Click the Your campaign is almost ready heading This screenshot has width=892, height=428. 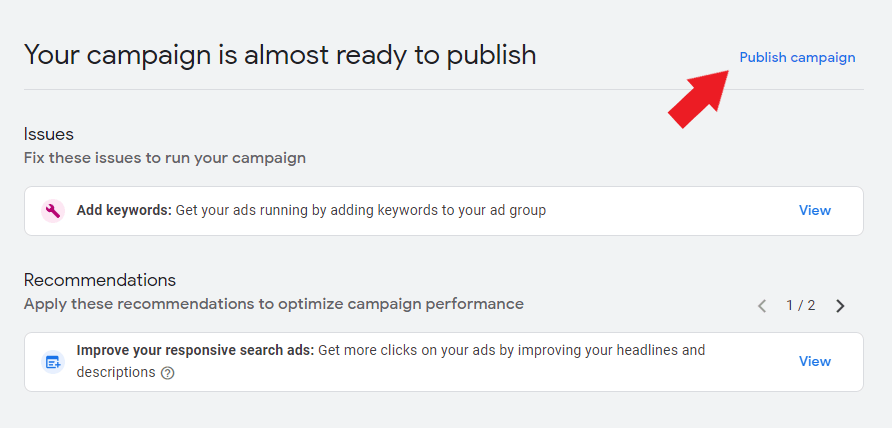[280, 55]
